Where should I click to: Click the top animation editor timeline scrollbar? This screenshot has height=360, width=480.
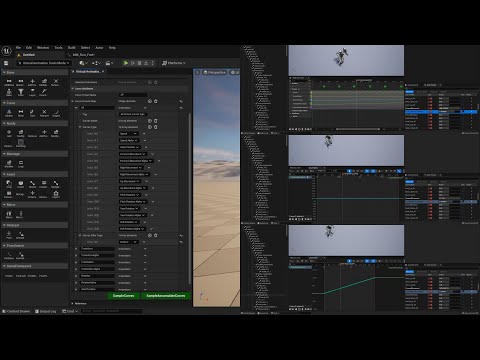[x=358, y=129]
